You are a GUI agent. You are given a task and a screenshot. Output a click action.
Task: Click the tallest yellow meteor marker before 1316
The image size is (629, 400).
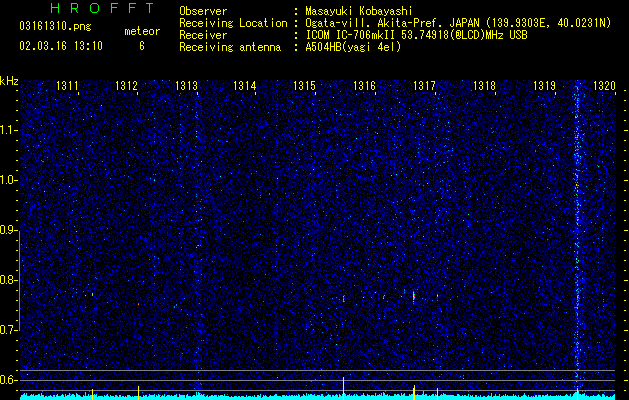[x=343, y=388]
